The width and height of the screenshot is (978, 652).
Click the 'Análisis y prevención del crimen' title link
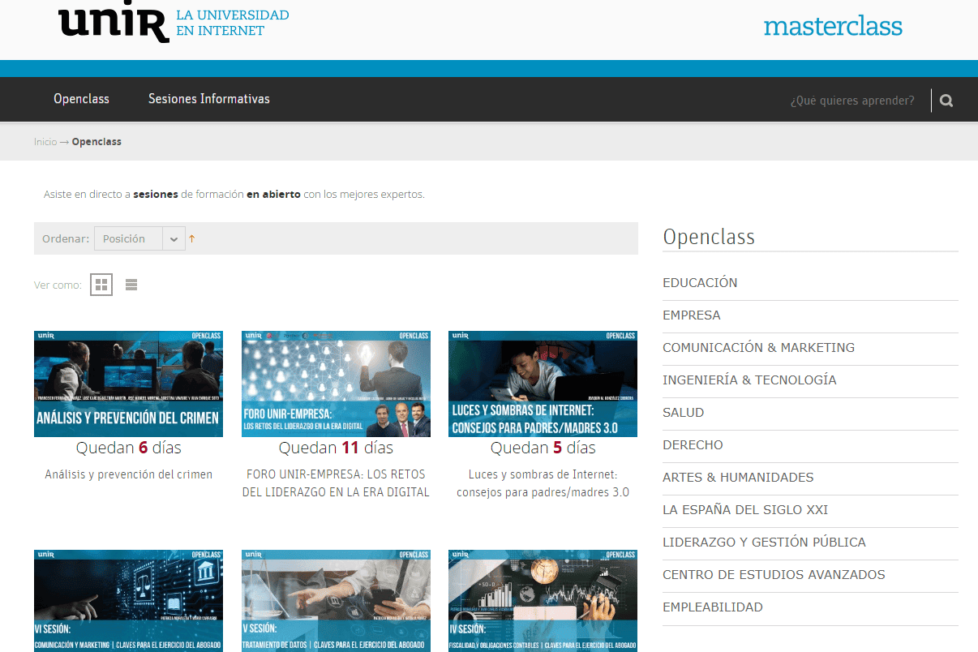(128, 474)
